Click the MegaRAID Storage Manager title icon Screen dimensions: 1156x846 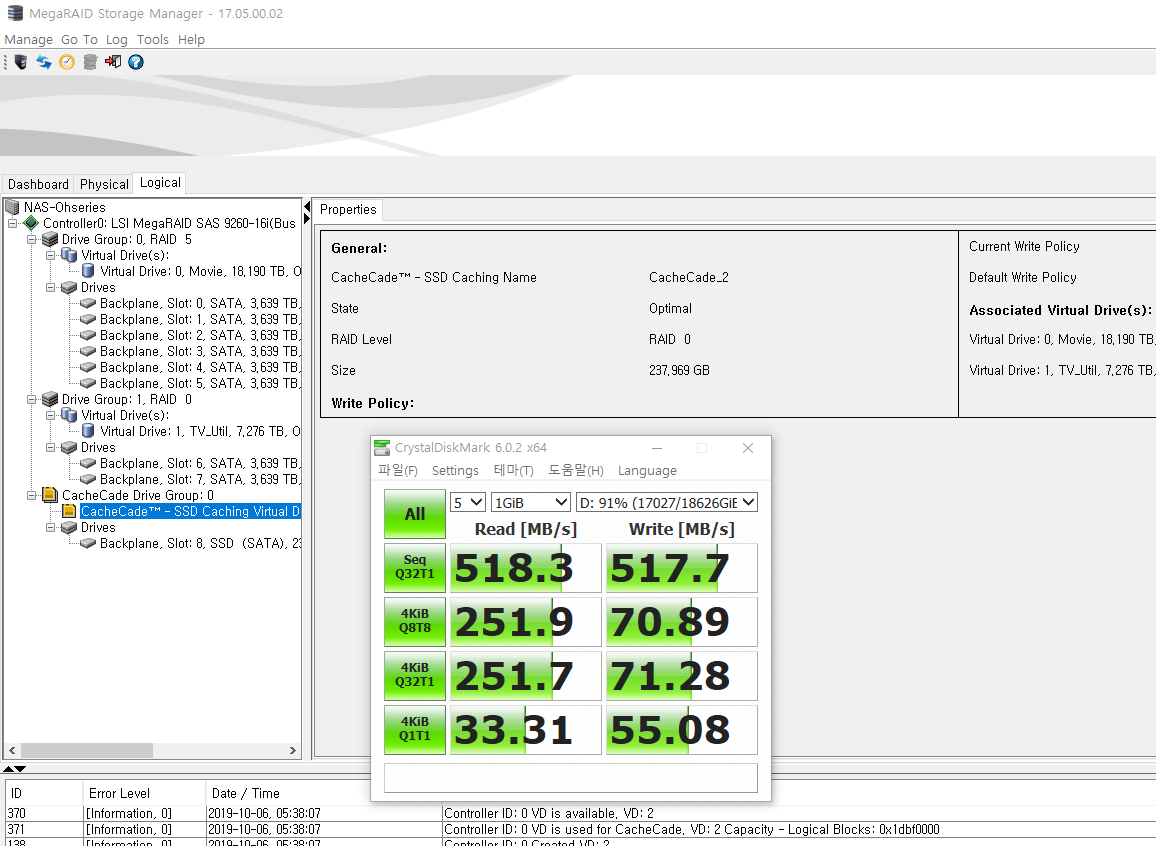[15, 13]
